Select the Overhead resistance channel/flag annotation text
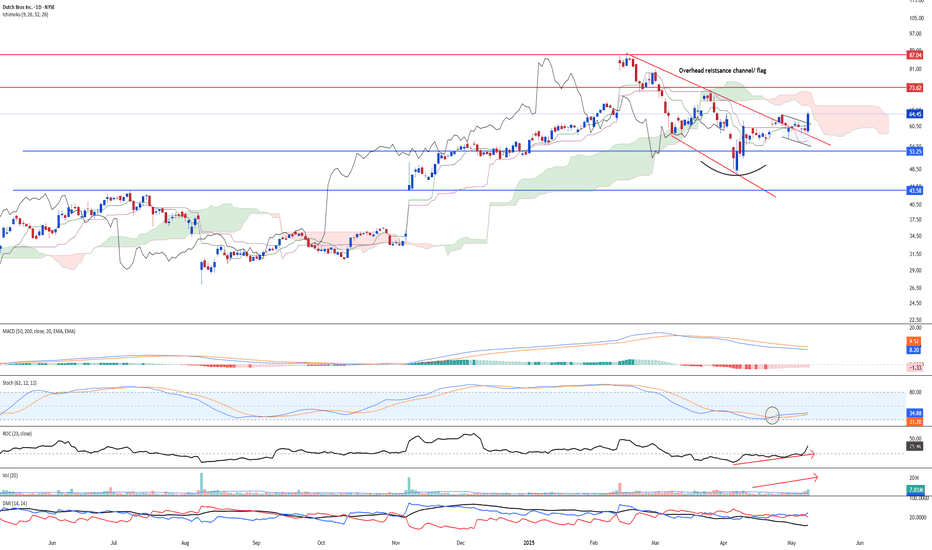This screenshot has height=550, width=932. [x=722, y=70]
